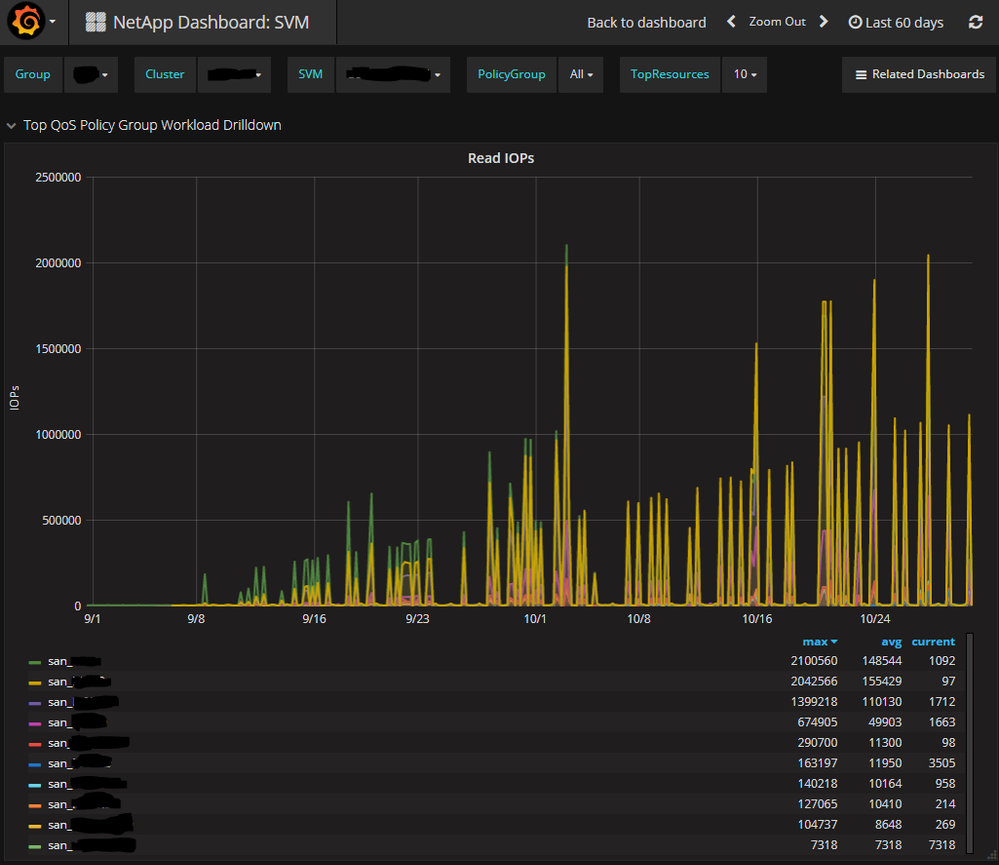The height and width of the screenshot is (865, 999).
Task: Click the right arrow to shift time forward
Action: coord(822,21)
